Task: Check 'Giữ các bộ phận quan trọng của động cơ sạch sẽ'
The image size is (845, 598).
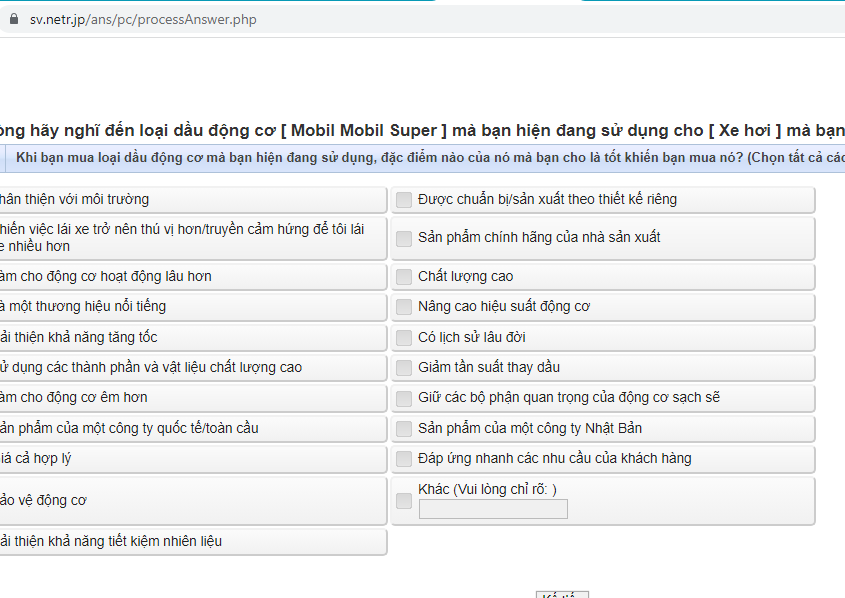Action: click(404, 398)
